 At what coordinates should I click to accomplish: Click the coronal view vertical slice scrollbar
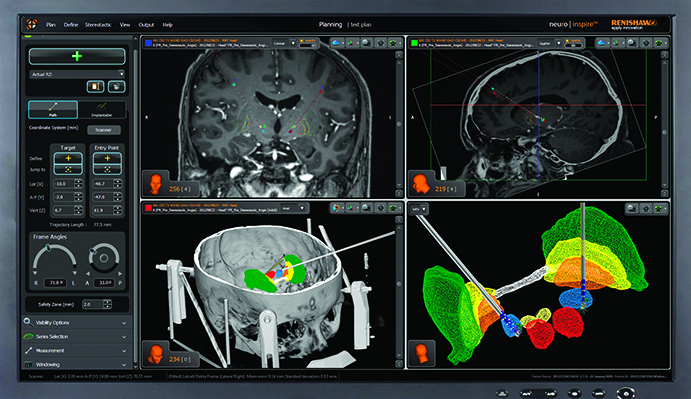click(399, 124)
